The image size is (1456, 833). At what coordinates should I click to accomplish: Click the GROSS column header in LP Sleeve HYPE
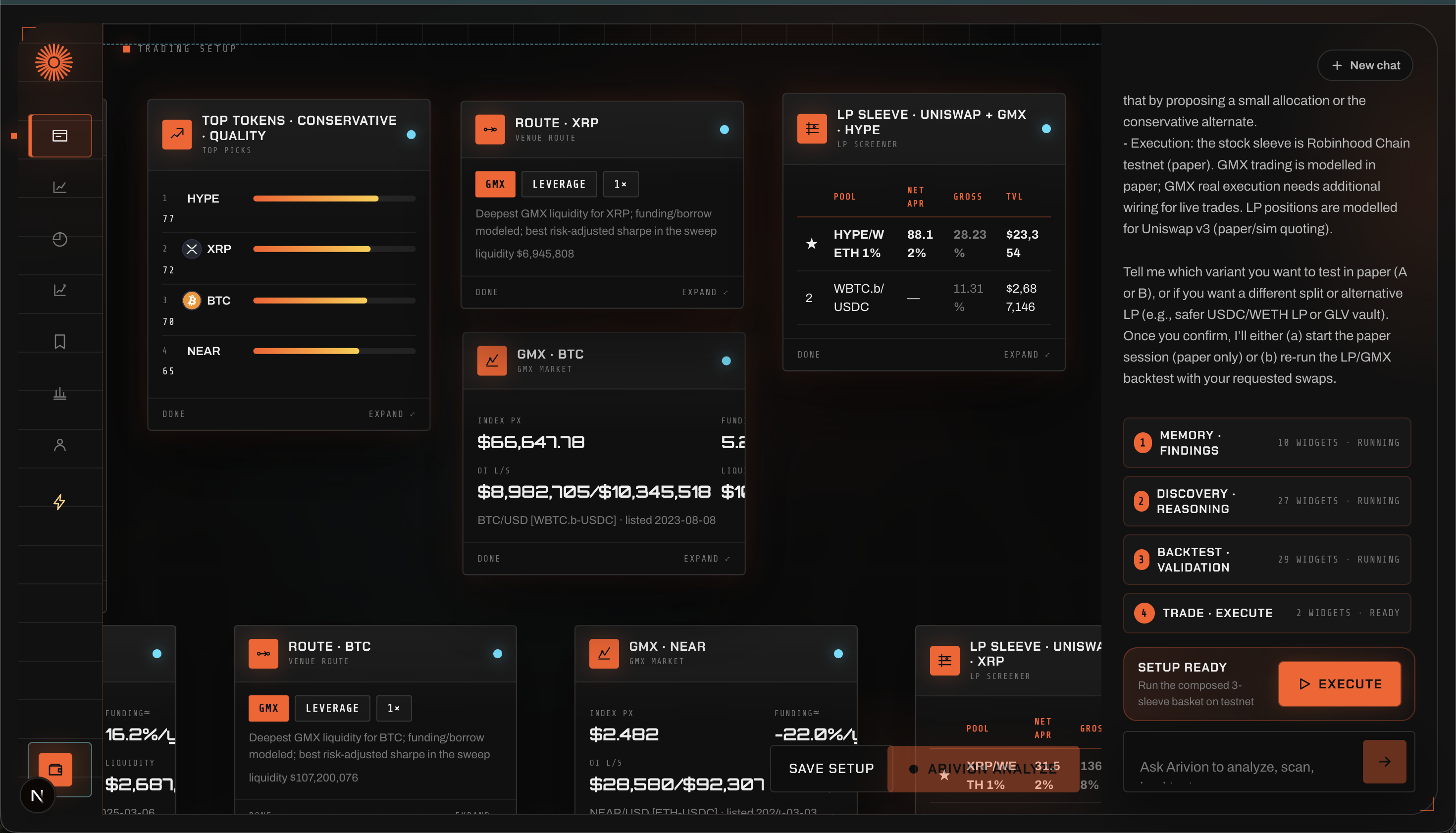click(968, 197)
